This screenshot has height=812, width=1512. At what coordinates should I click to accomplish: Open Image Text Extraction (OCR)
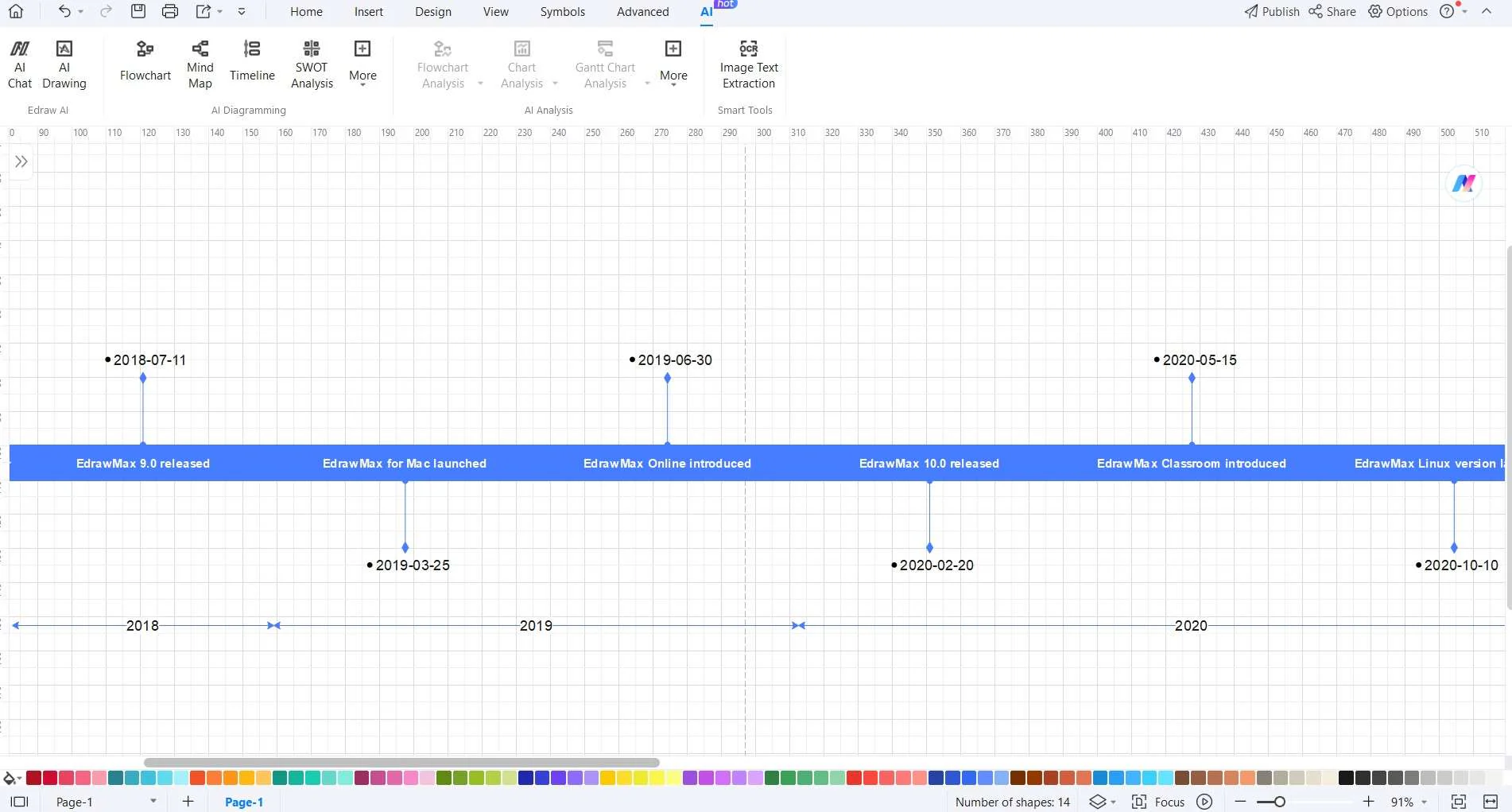click(x=749, y=64)
